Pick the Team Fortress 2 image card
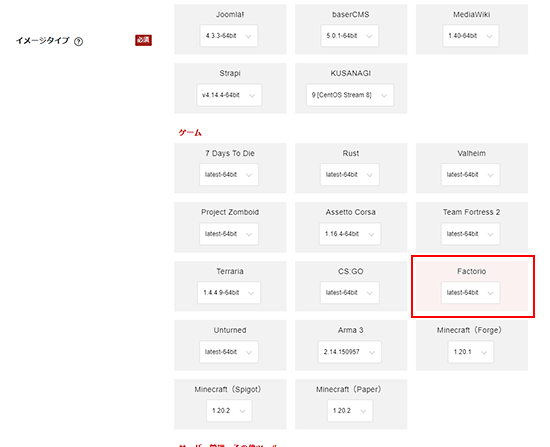The width and height of the screenshot is (550, 447). coord(472,227)
